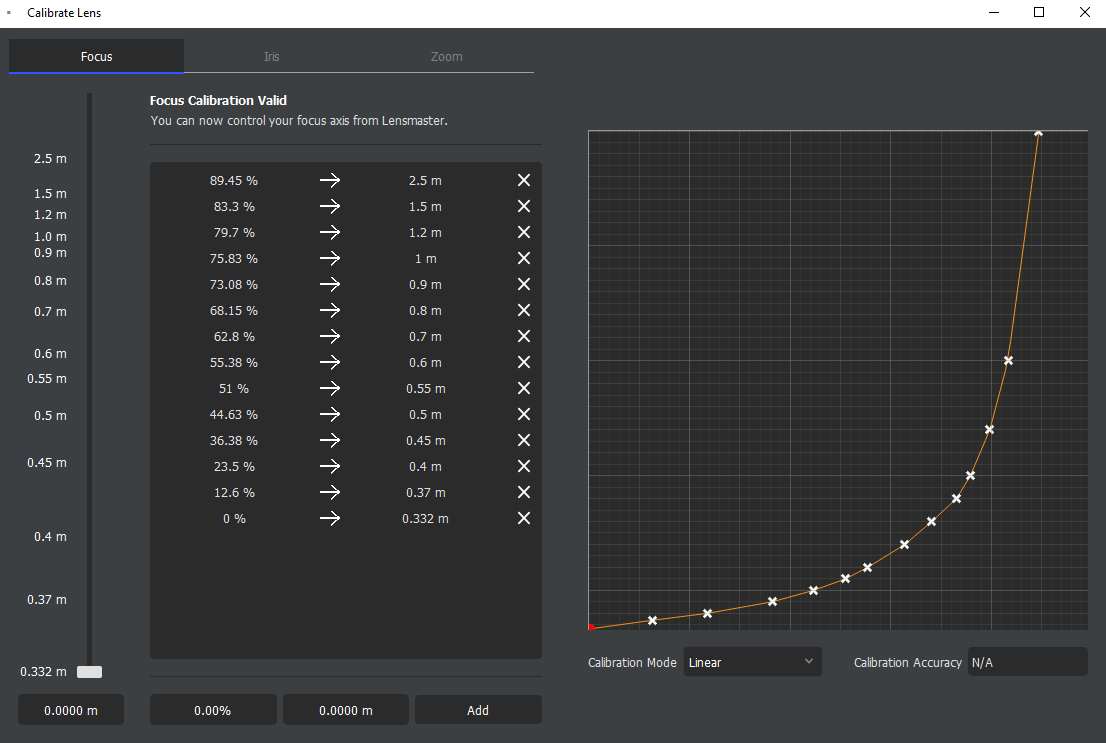Click the 0.00% percentage input field
Image resolution: width=1106 pixels, height=743 pixels.
pyautogui.click(x=212, y=711)
